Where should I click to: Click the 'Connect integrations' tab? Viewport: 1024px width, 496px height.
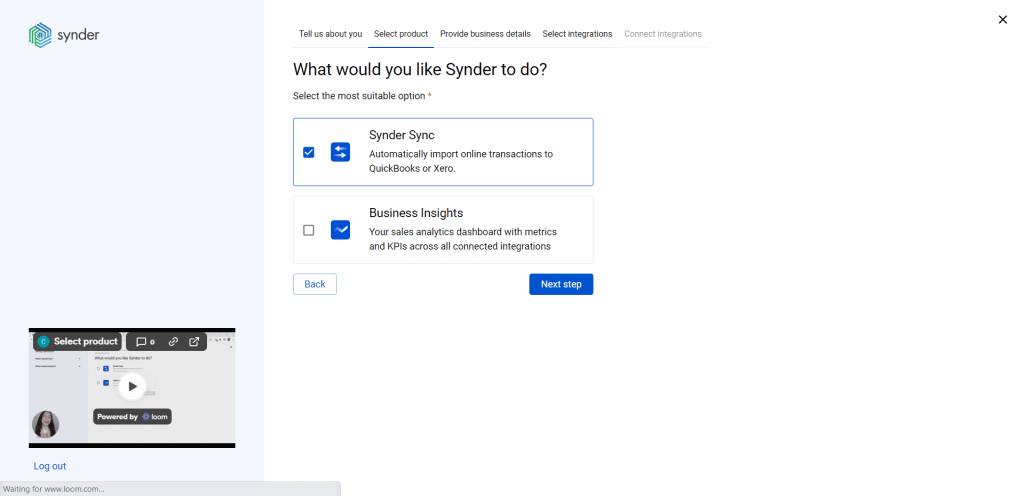[663, 34]
